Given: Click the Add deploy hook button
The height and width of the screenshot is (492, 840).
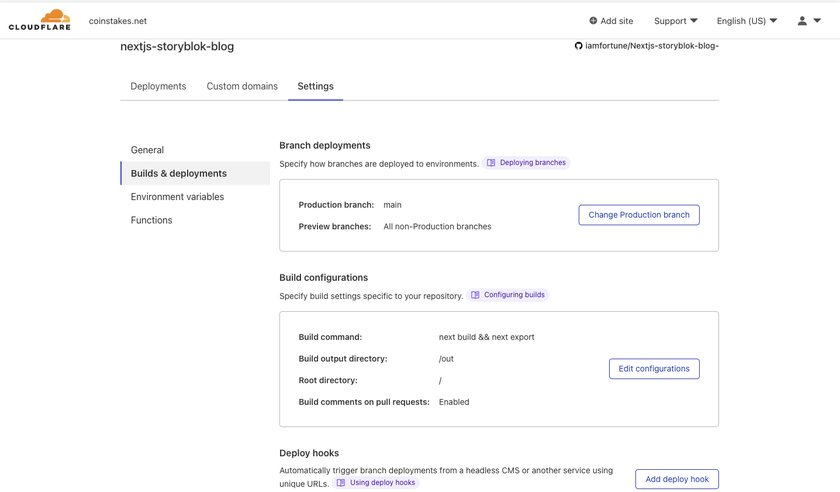Looking at the screenshot, I should 677,479.
